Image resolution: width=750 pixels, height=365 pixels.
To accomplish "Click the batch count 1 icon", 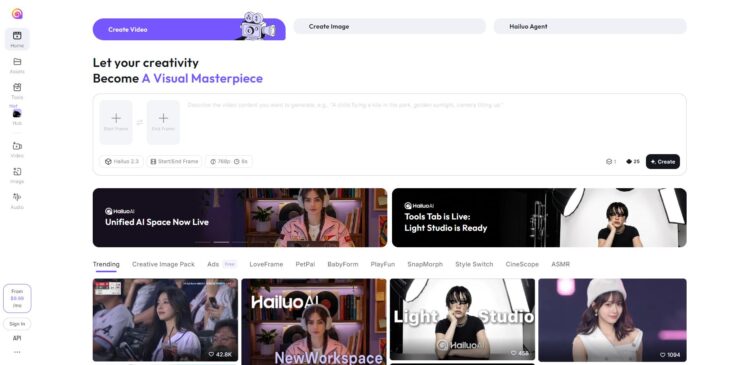I will click(x=611, y=162).
